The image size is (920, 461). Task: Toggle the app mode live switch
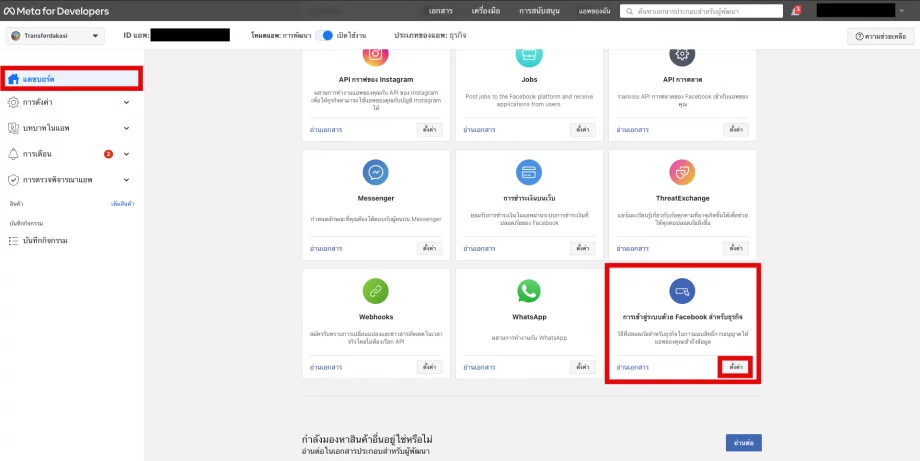[324, 35]
